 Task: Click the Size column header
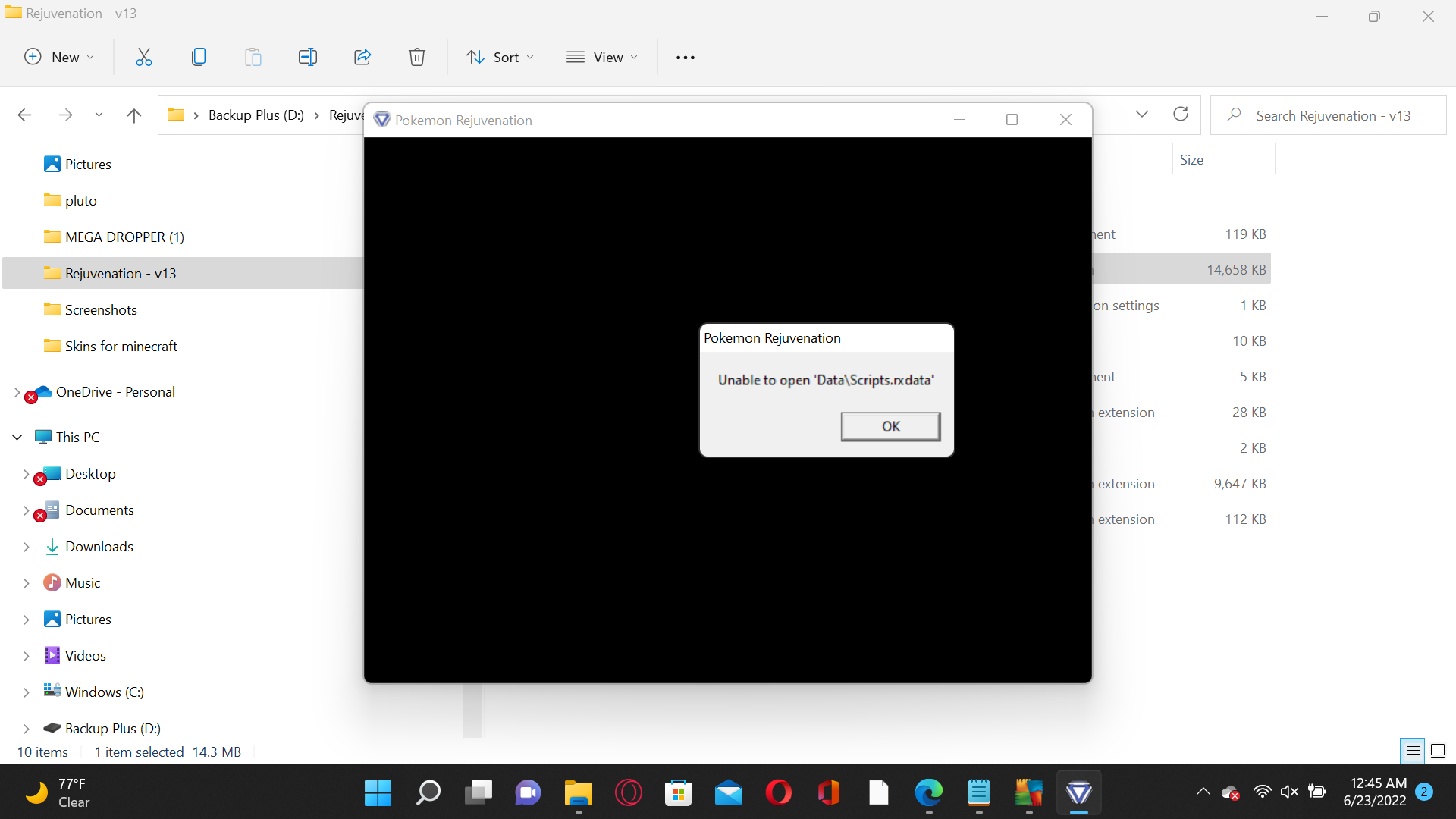coord(1191,159)
